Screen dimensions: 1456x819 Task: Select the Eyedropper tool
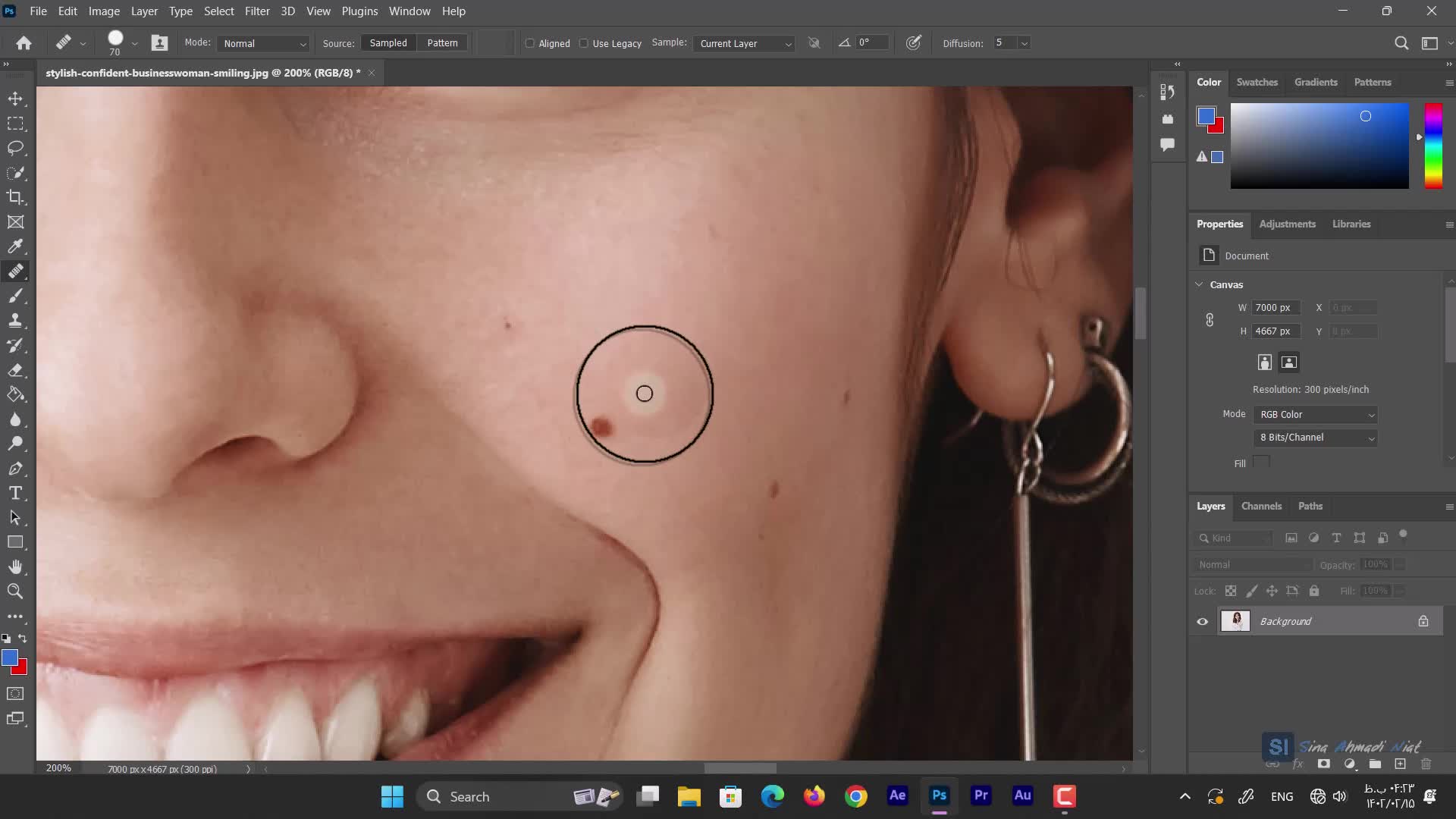coord(15,246)
